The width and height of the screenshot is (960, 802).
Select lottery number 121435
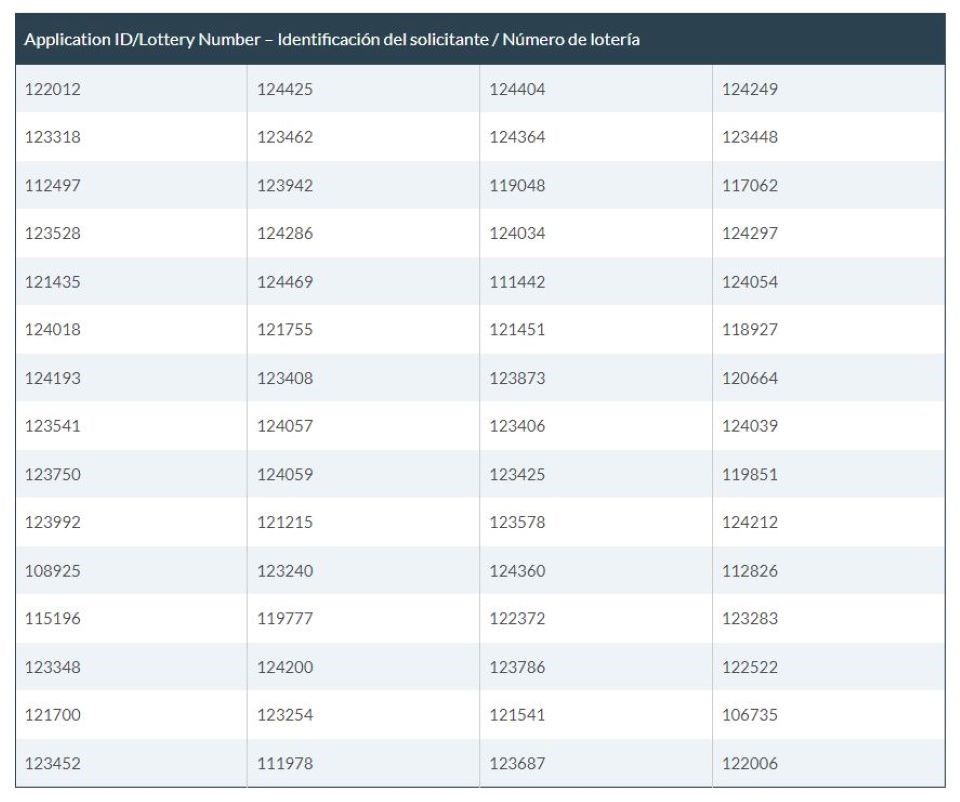click(53, 282)
